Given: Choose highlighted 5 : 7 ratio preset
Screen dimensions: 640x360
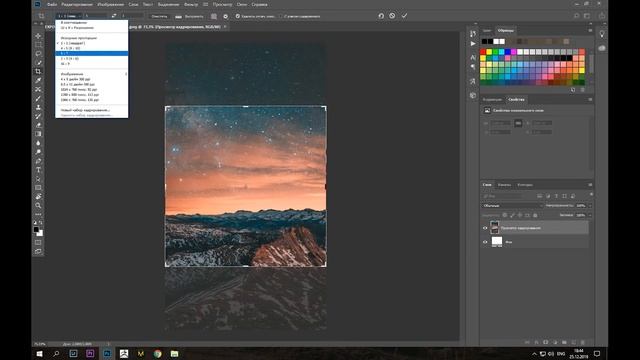Looking at the screenshot, I should click(91, 53).
